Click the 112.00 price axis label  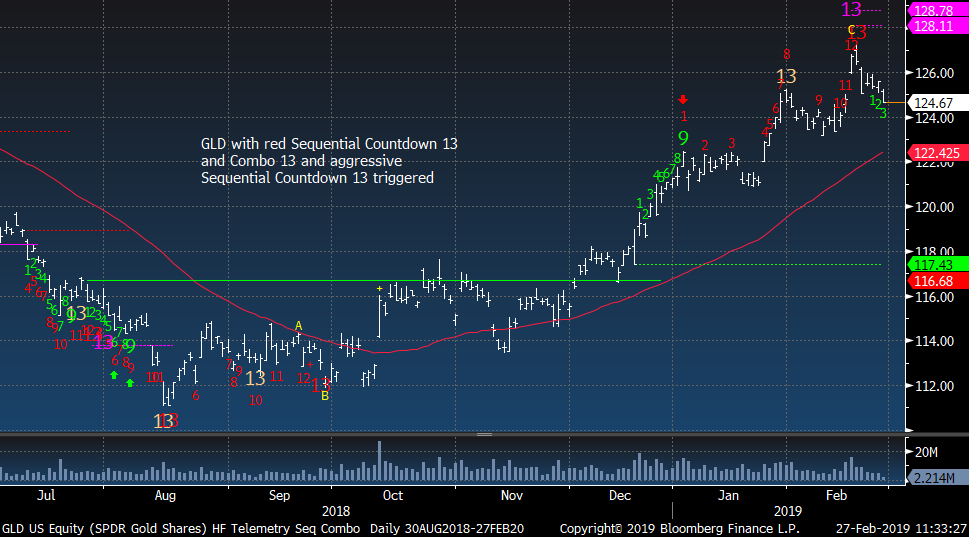coord(934,386)
